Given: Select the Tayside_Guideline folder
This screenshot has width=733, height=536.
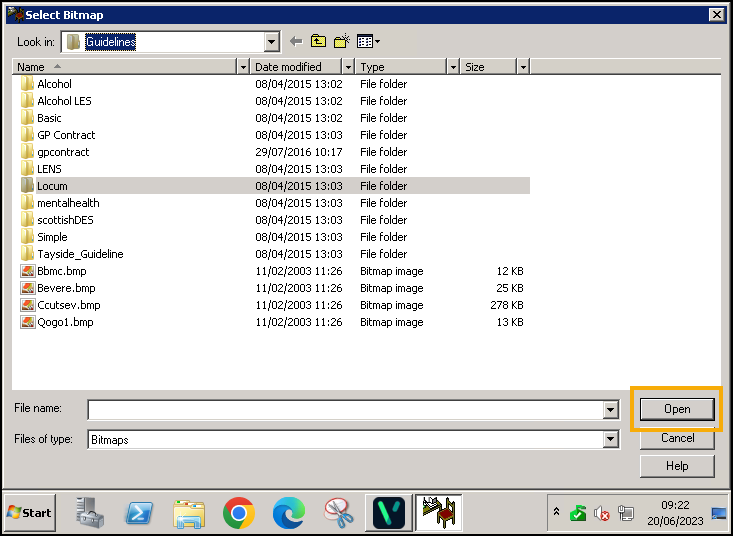Looking at the screenshot, I should click(80, 254).
